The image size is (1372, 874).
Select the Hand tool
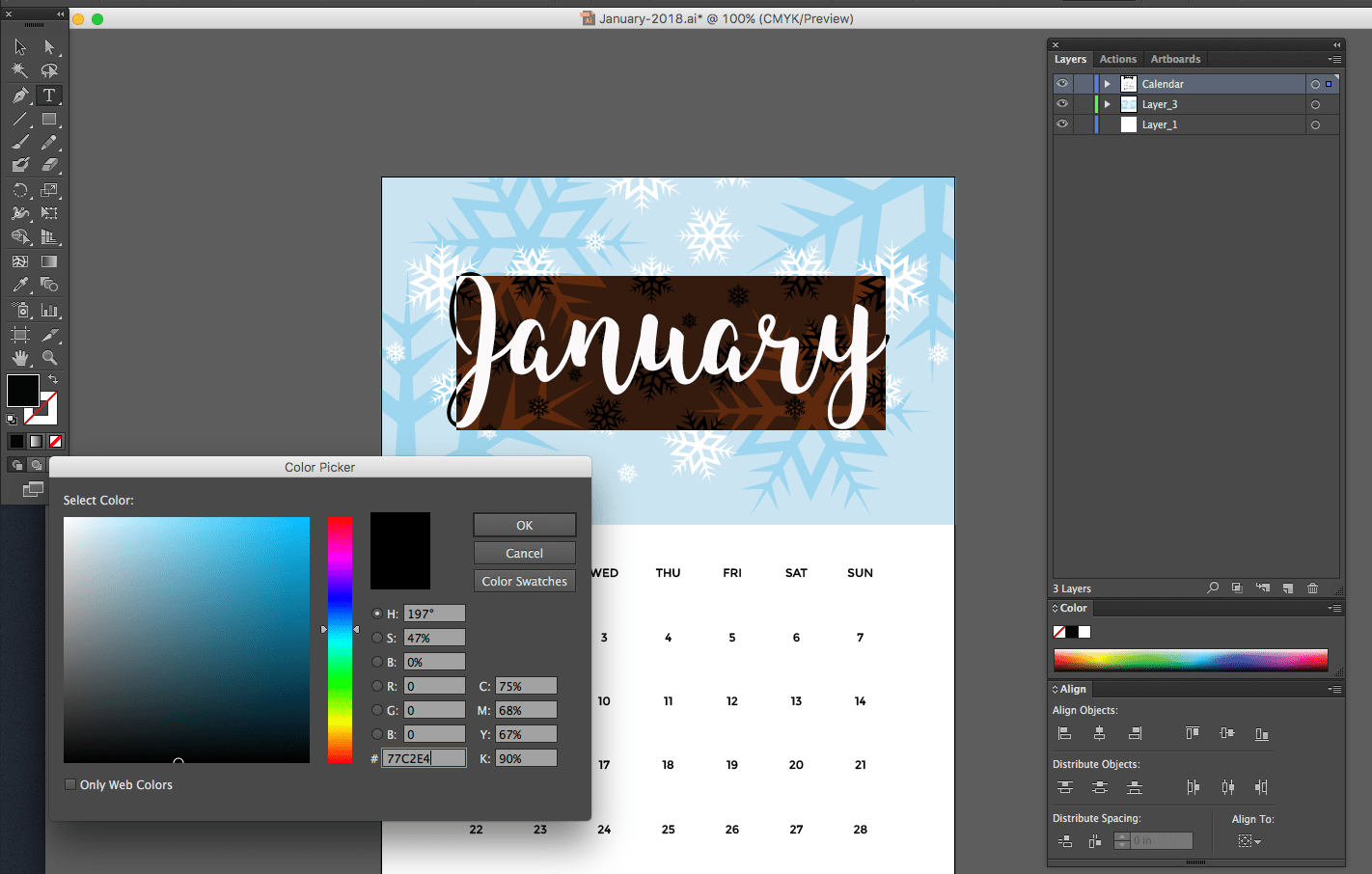(20, 358)
